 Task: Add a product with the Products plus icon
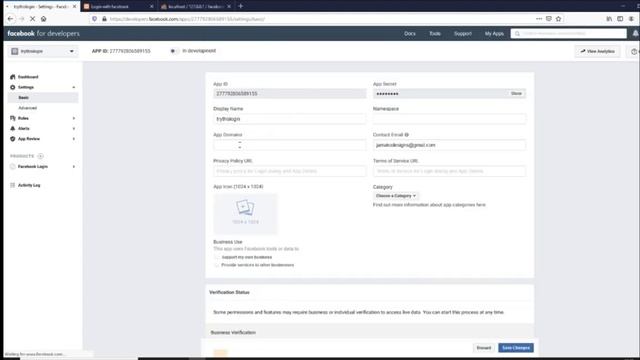click(40, 156)
